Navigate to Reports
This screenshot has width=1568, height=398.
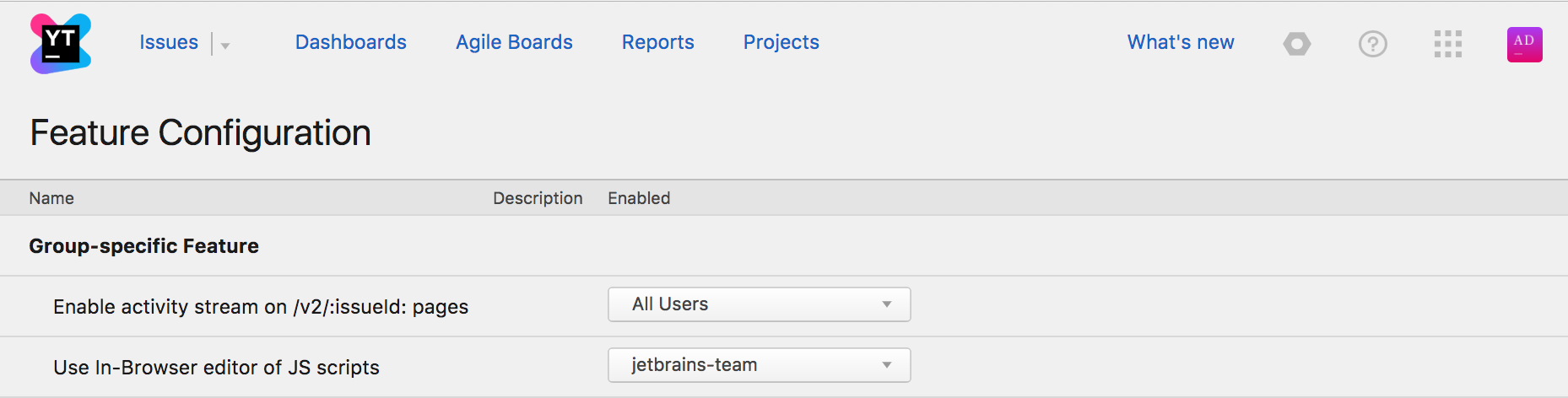coord(658,42)
